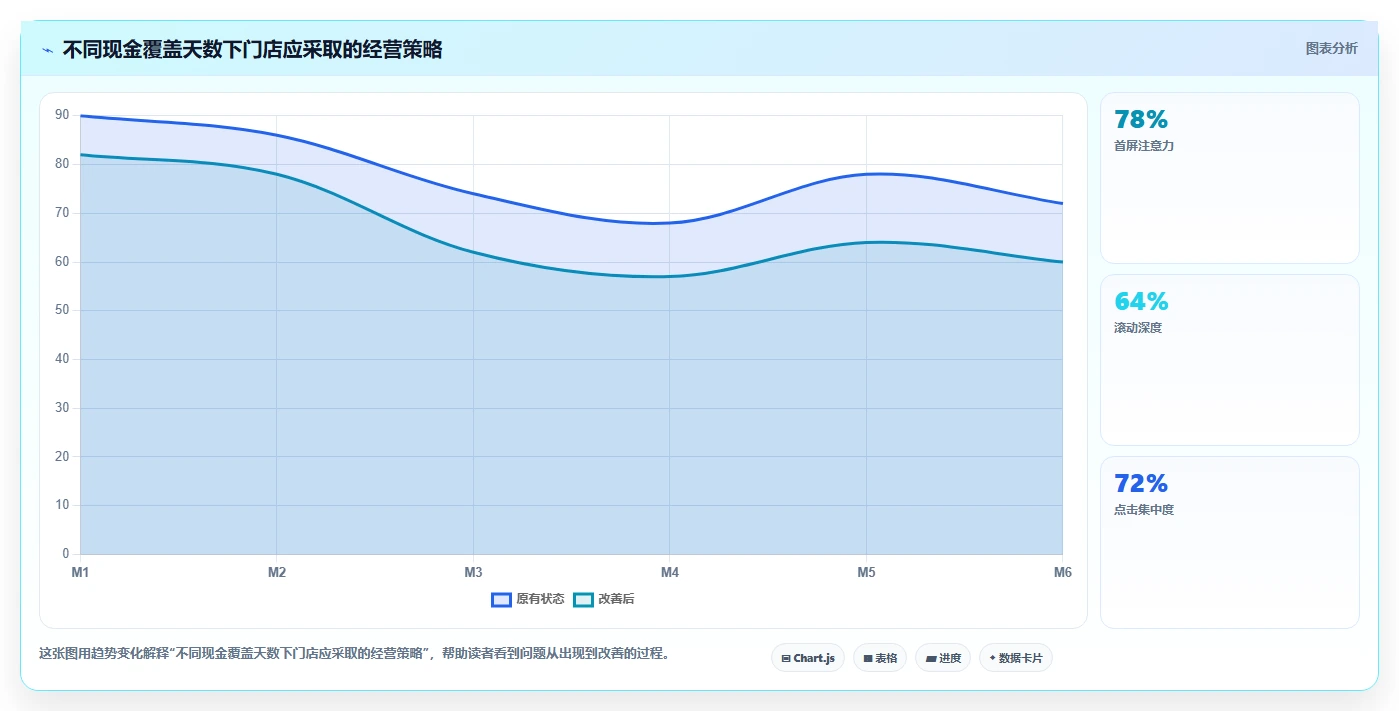Open the 72% 点击集中度 card
Screen dimensions: 1399x711
tap(1230, 542)
